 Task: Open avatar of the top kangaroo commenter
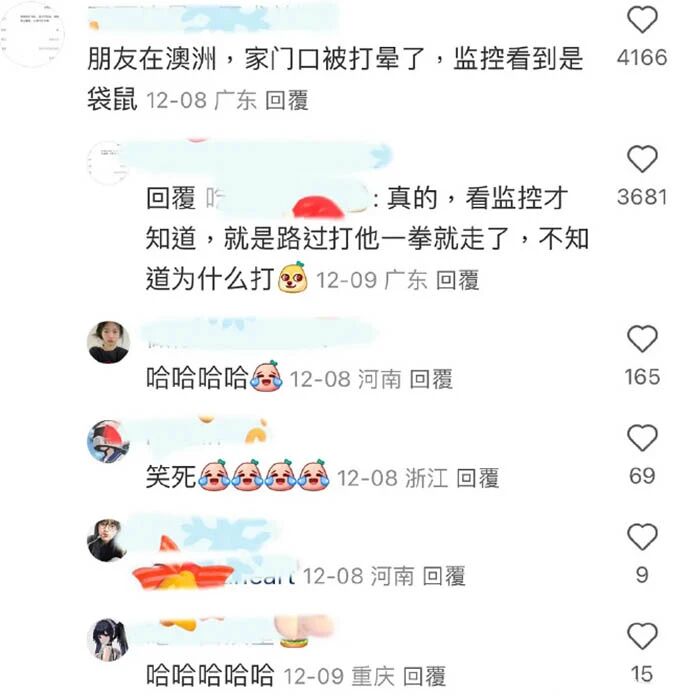coord(32,34)
